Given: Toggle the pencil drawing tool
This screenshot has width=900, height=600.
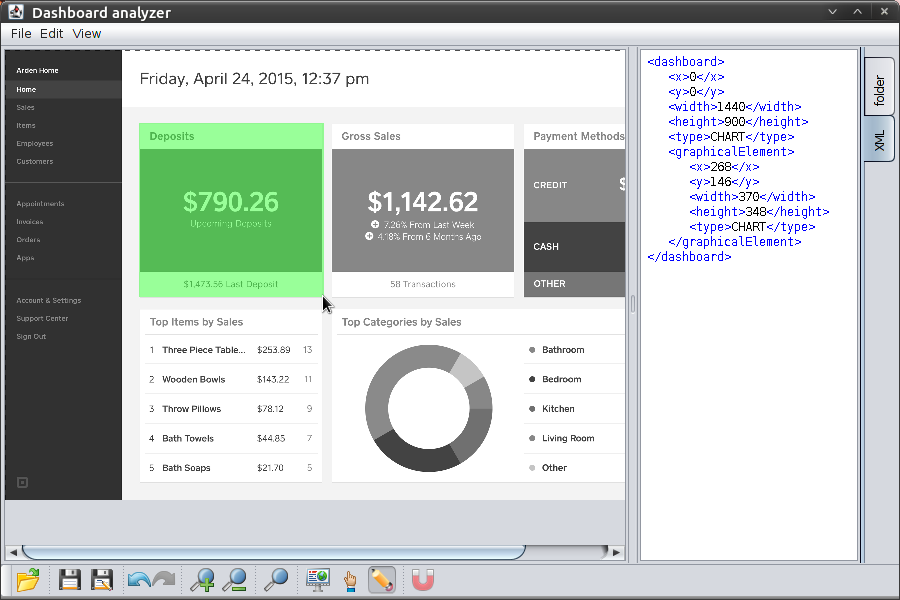Looking at the screenshot, I should [381, 579].
